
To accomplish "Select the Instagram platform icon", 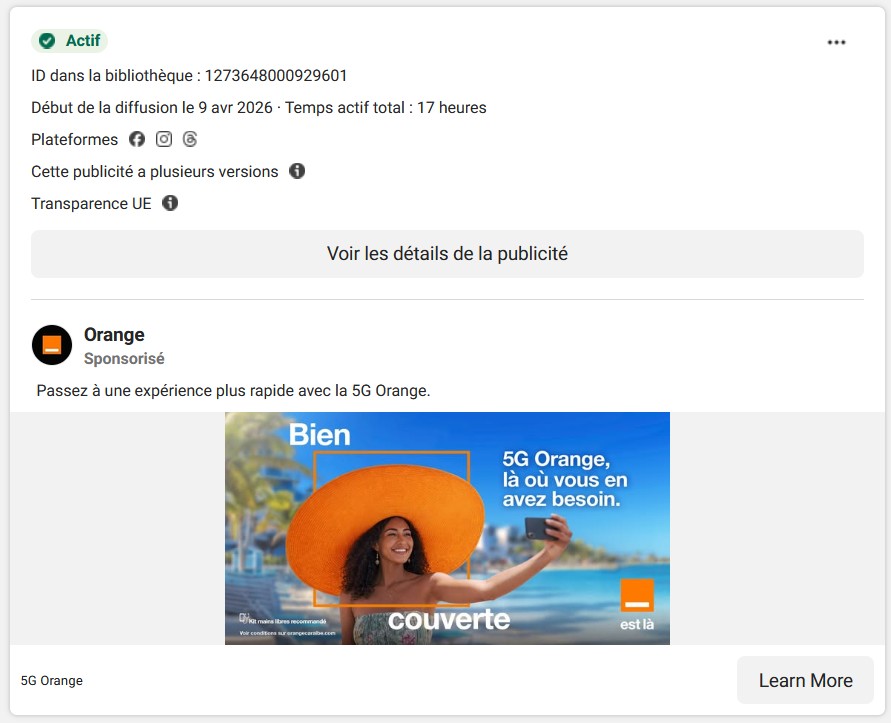I will 164,139.
